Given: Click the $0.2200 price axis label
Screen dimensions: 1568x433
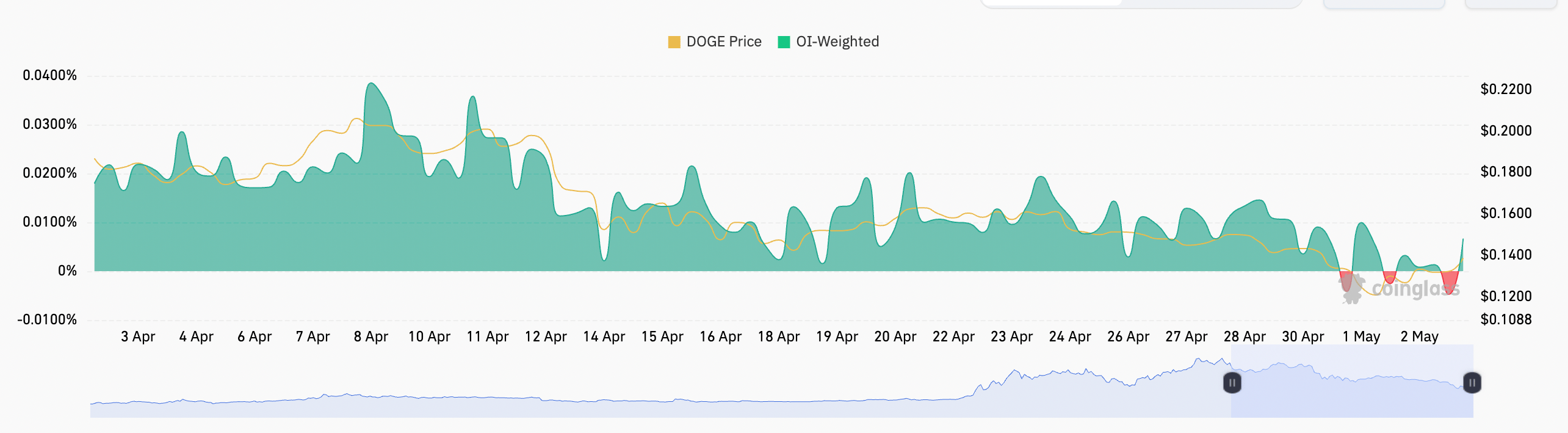Looking at the screenshot, I should [1506, 89].
